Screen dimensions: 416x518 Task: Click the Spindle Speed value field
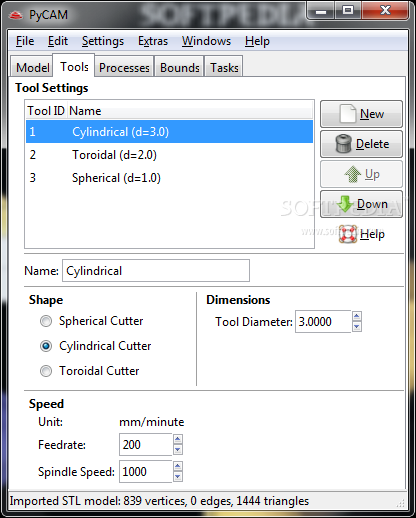[146, 472]
